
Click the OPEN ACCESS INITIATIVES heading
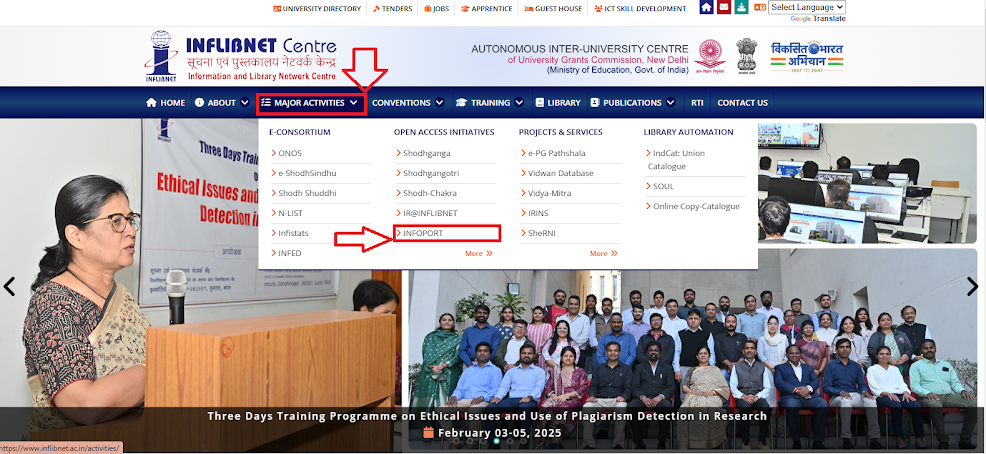[x=444, y=132]
